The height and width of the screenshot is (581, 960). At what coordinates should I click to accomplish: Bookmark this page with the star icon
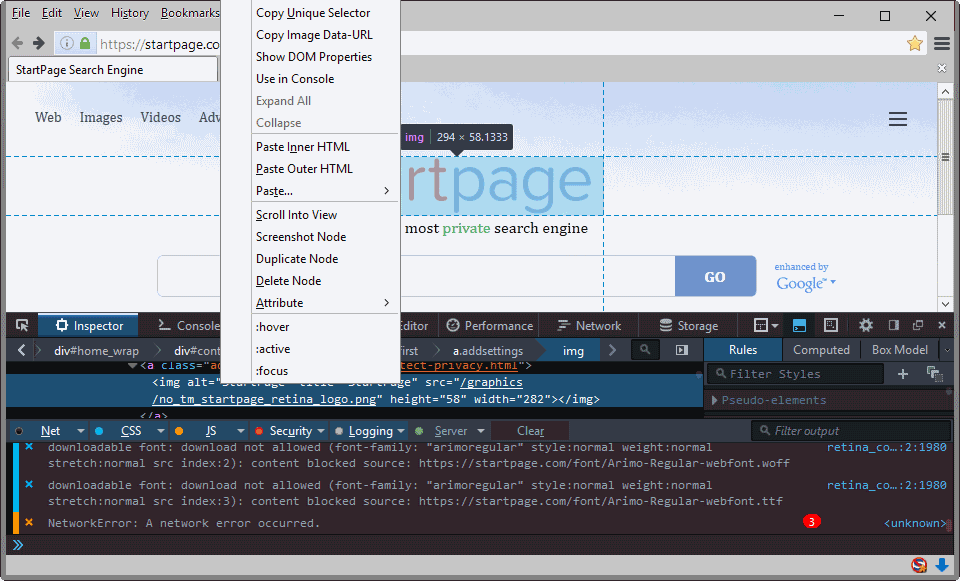click(914, 43)
